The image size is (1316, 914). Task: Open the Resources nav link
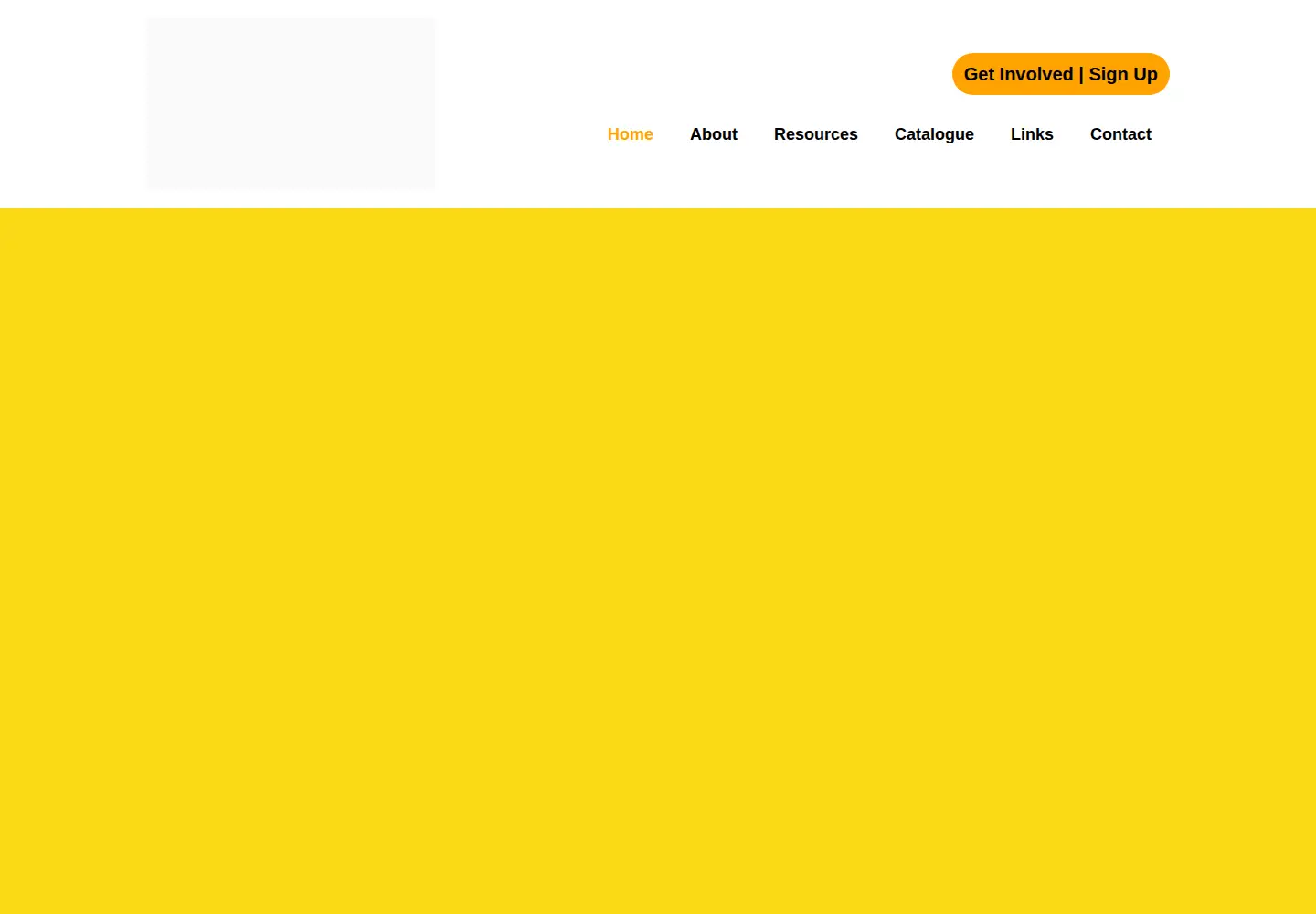[x=815, y=134]
